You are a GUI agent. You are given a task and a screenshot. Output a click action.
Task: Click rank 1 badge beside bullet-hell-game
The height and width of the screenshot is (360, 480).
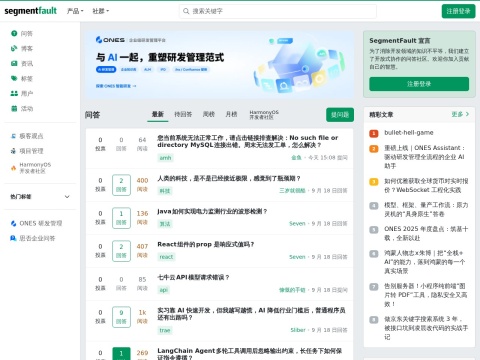pos(374,133)
